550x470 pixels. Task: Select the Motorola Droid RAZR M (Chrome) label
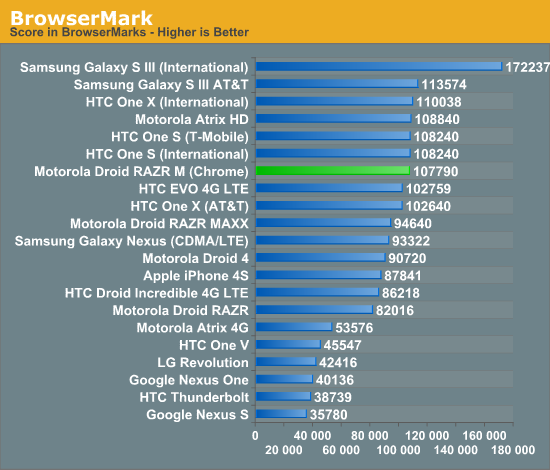pos(141,172)
